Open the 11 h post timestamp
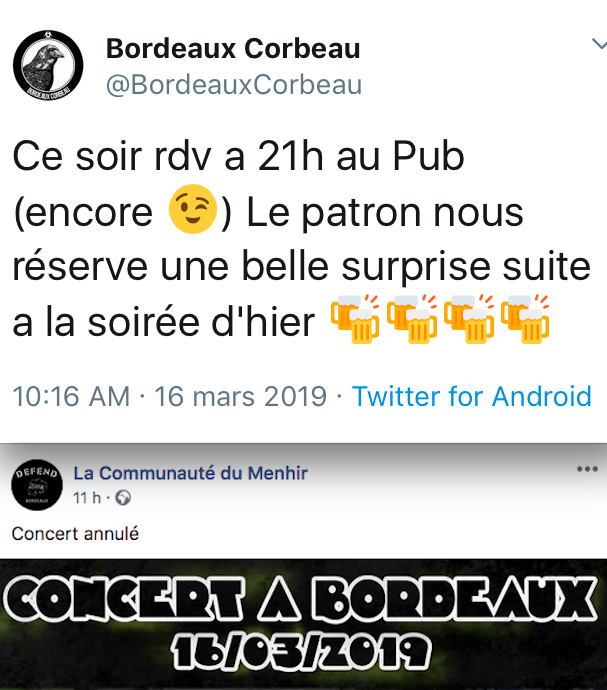 tap(87, 498)
